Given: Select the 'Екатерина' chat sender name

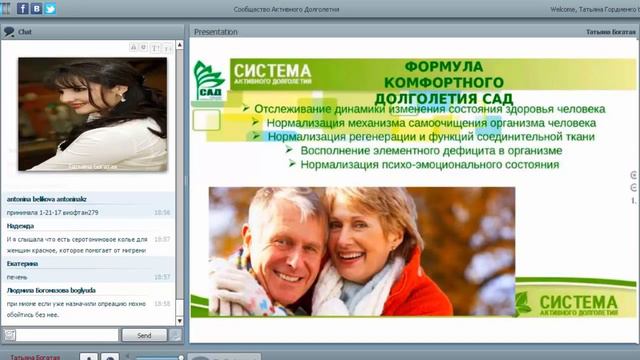Looking at the screenshot, I should pyautogui.click(x=22, y=264).
